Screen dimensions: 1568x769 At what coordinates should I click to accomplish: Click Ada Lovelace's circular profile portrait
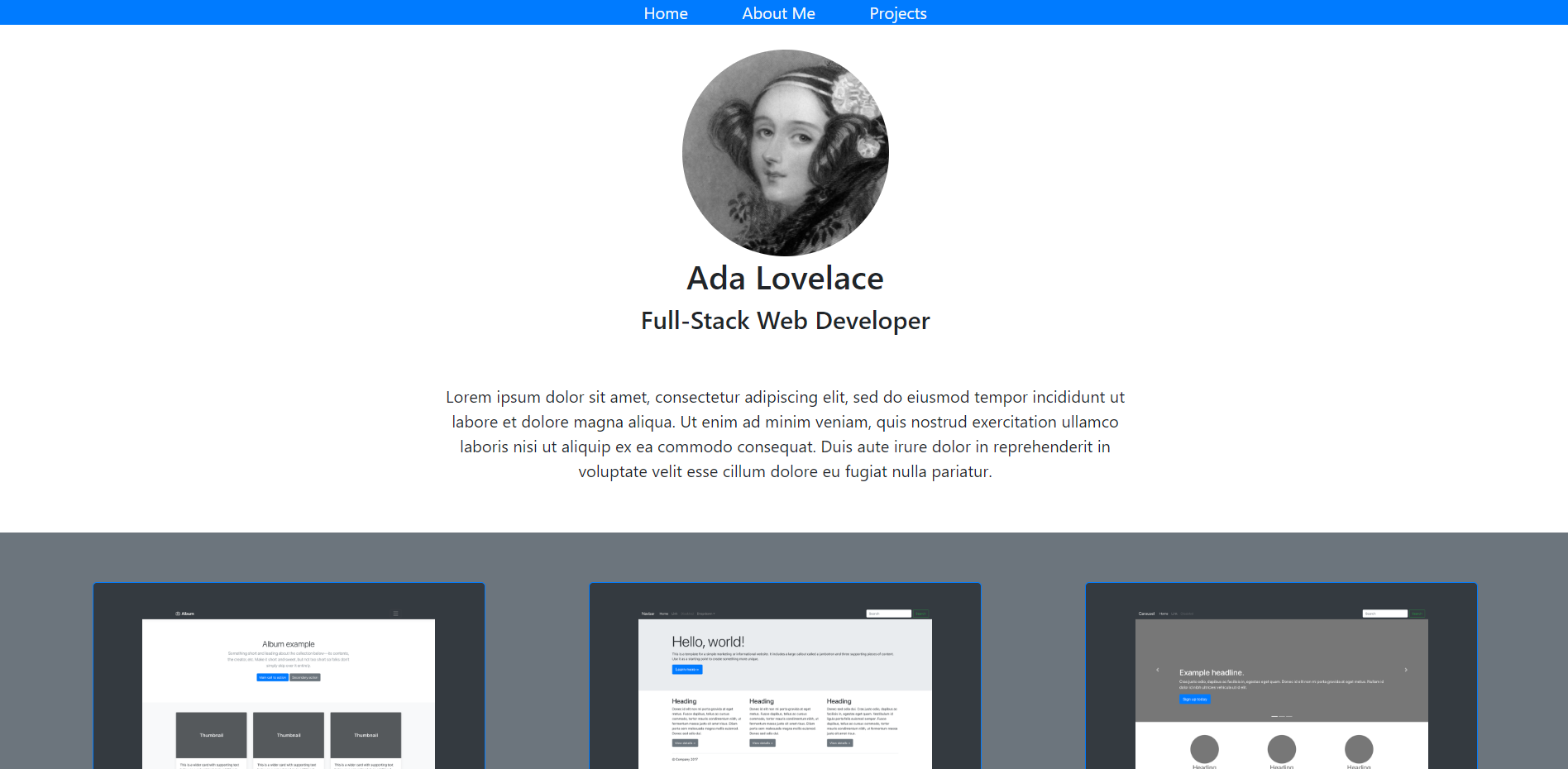786,153
